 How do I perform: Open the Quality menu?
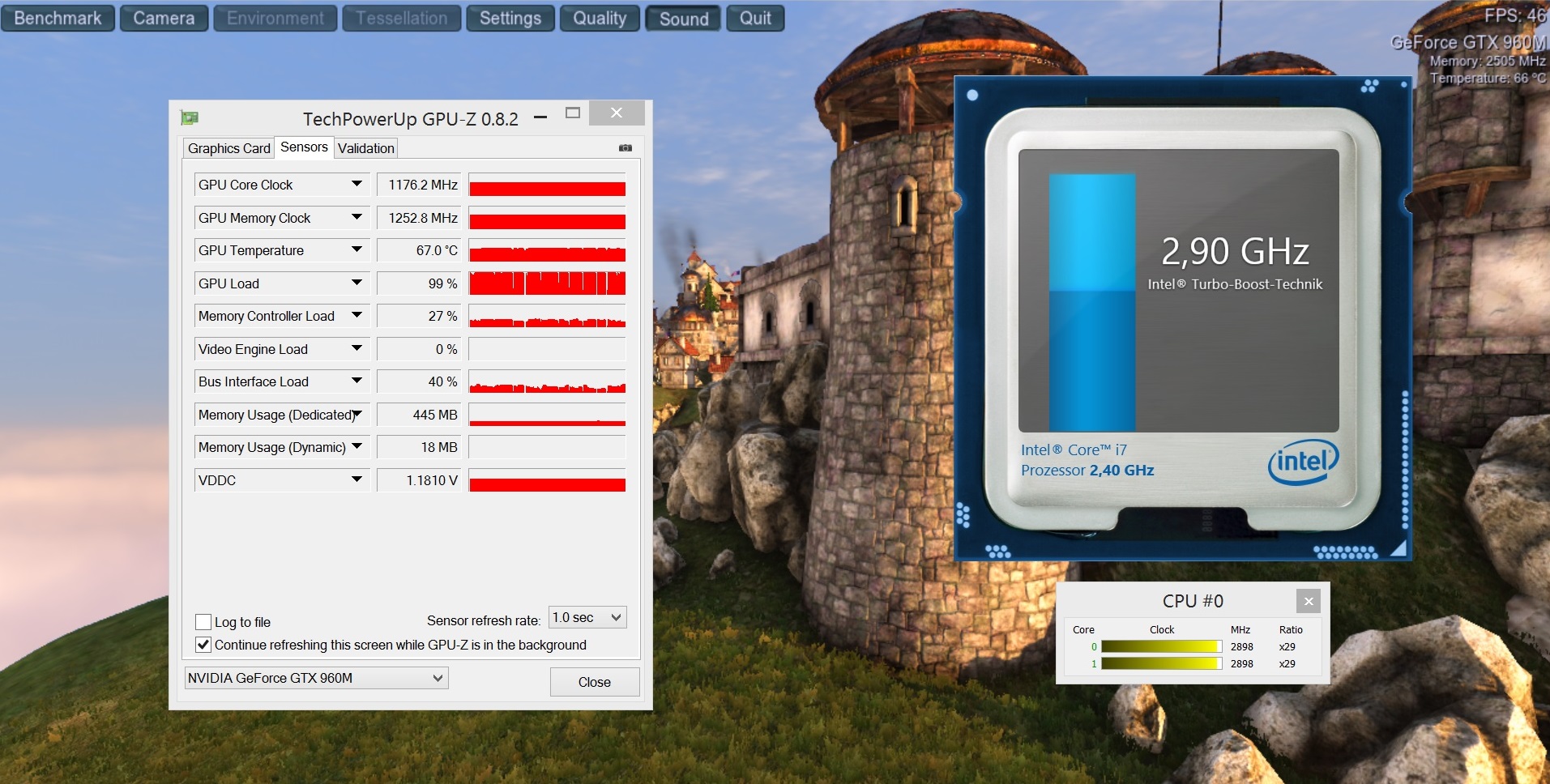pos(600,18)
